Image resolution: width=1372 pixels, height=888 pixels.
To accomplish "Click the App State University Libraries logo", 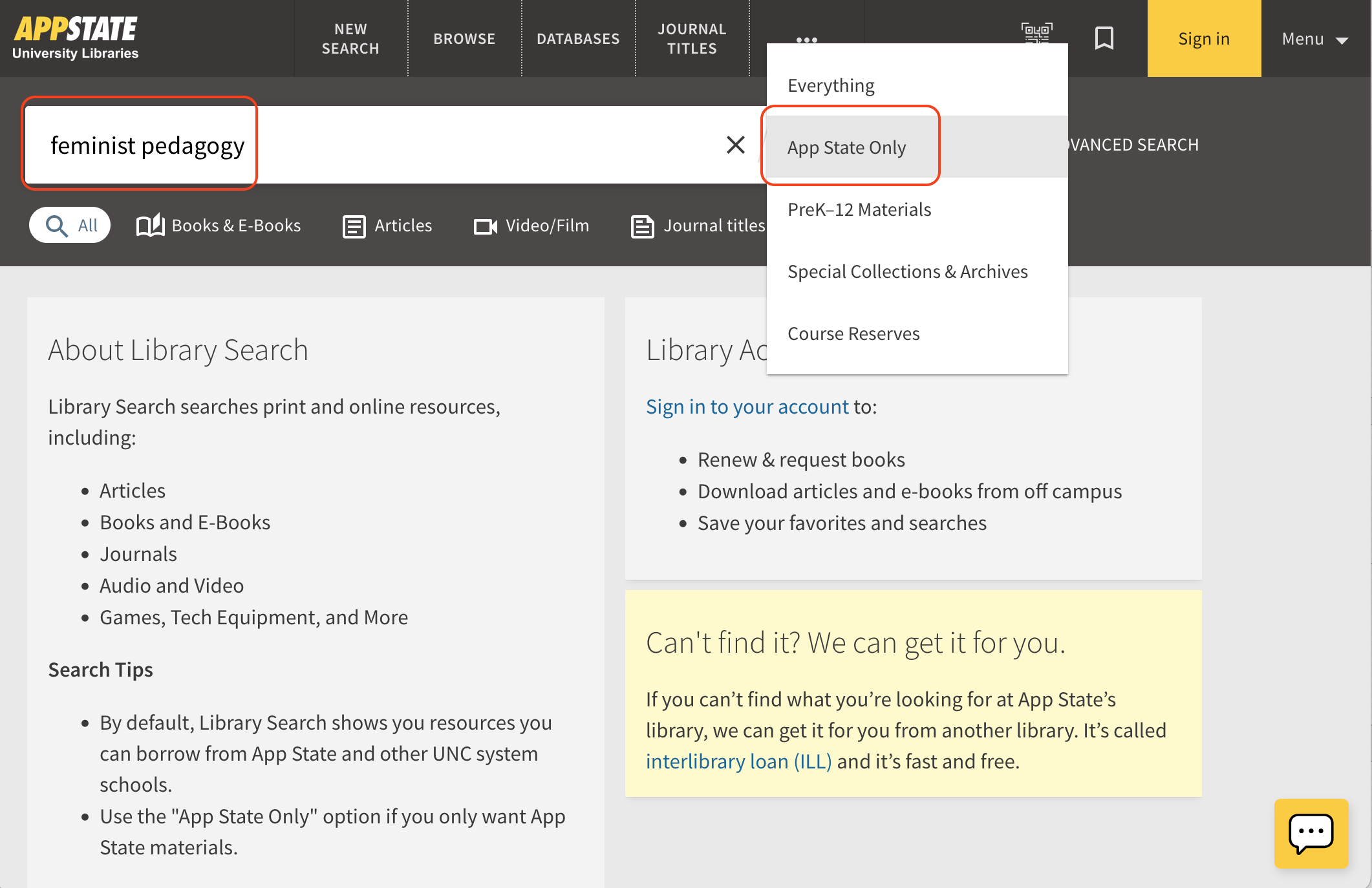I will tap(76, 39).
